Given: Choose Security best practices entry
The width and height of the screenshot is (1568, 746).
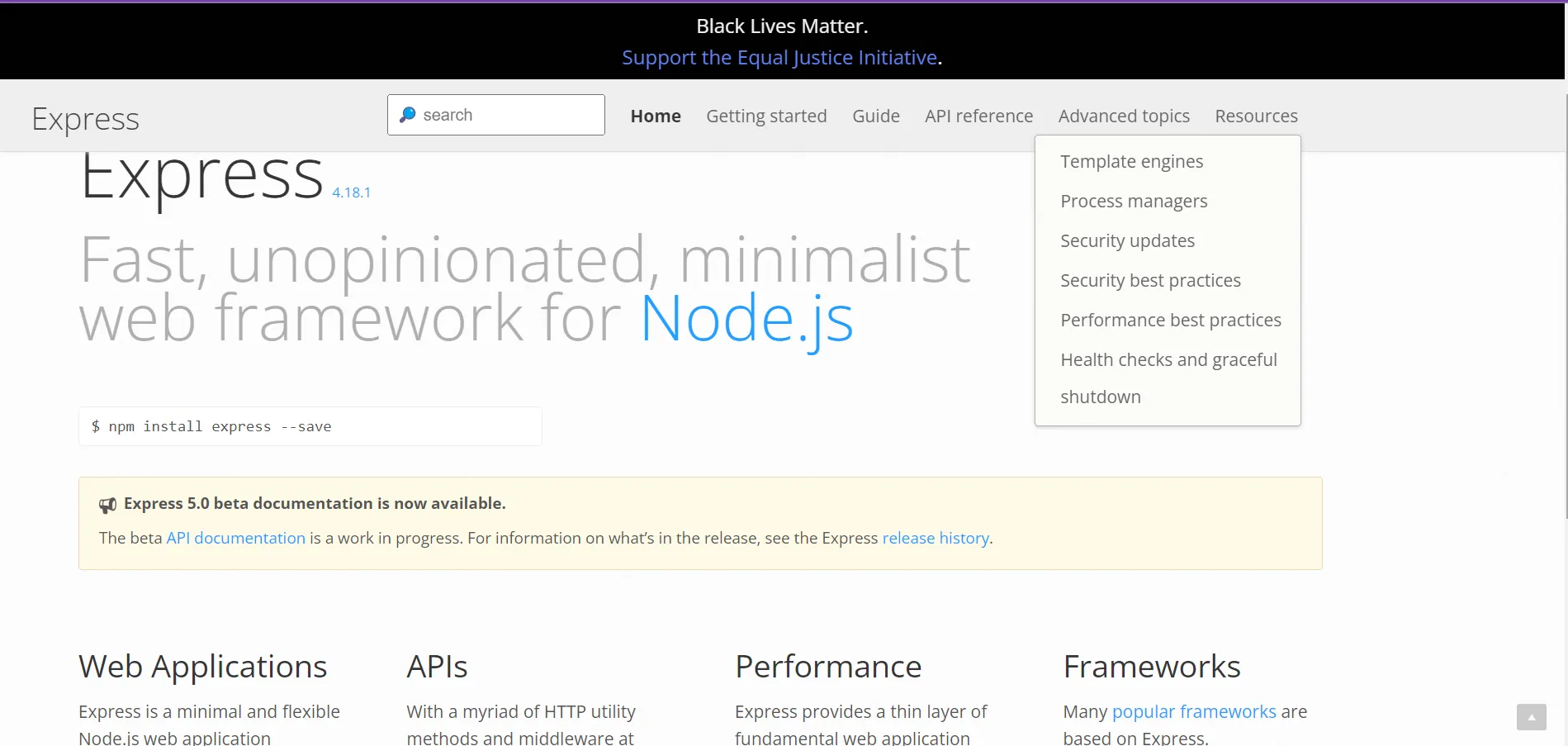Looking at the screenshot, I should coord(1150,280).
